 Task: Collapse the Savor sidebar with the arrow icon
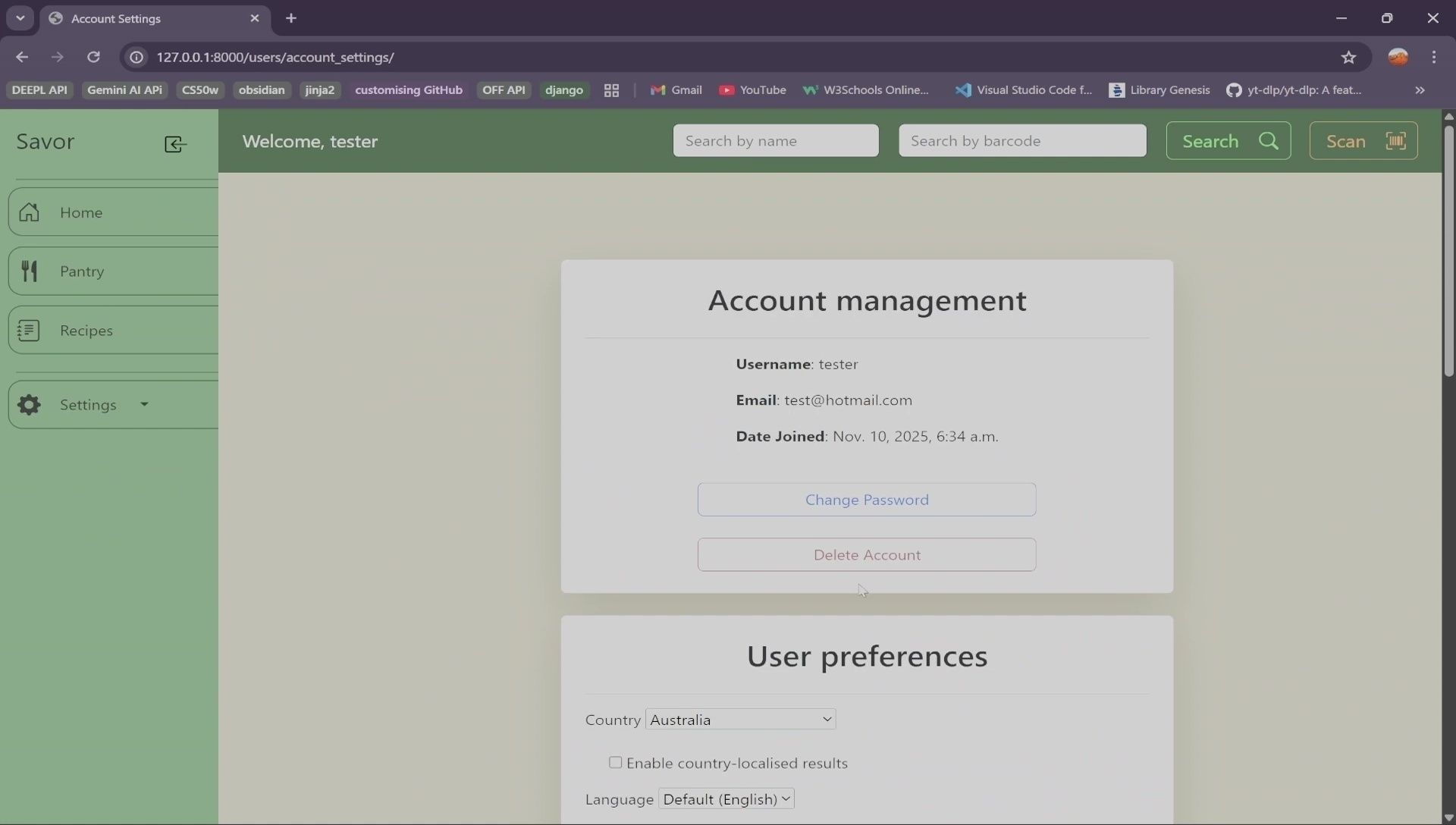175,144
